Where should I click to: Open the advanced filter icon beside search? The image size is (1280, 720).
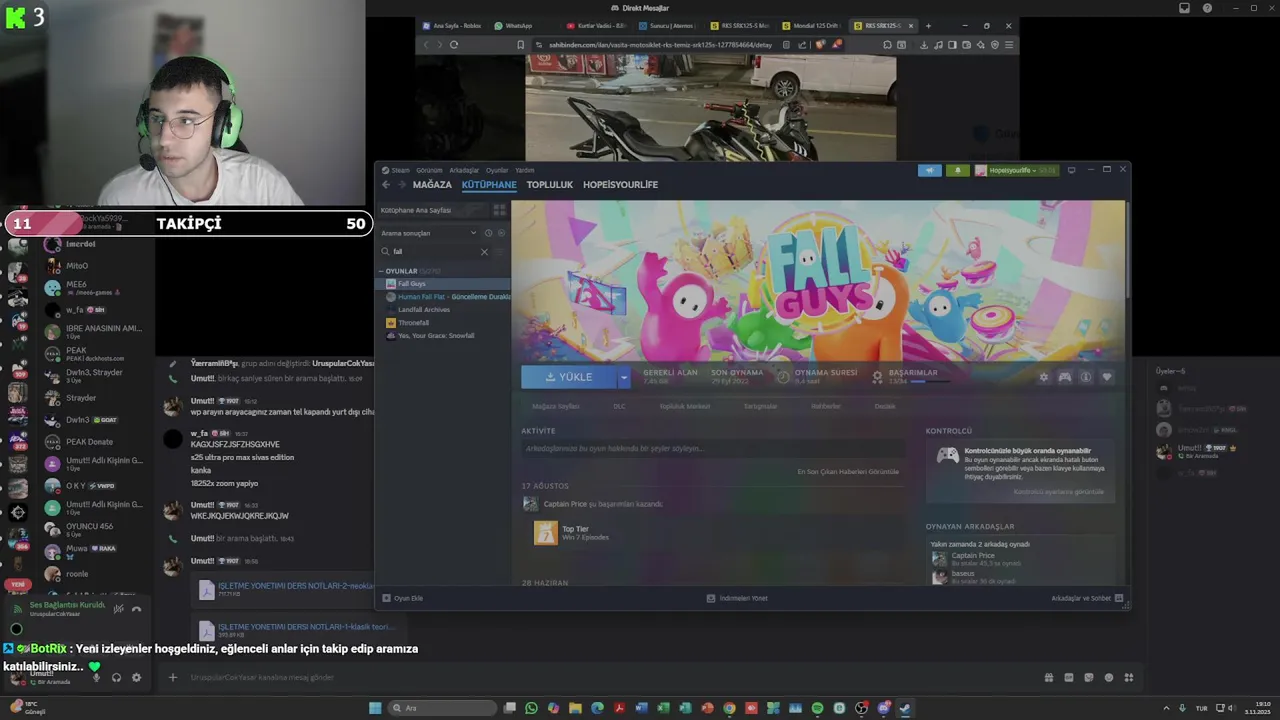click(500, 252)
